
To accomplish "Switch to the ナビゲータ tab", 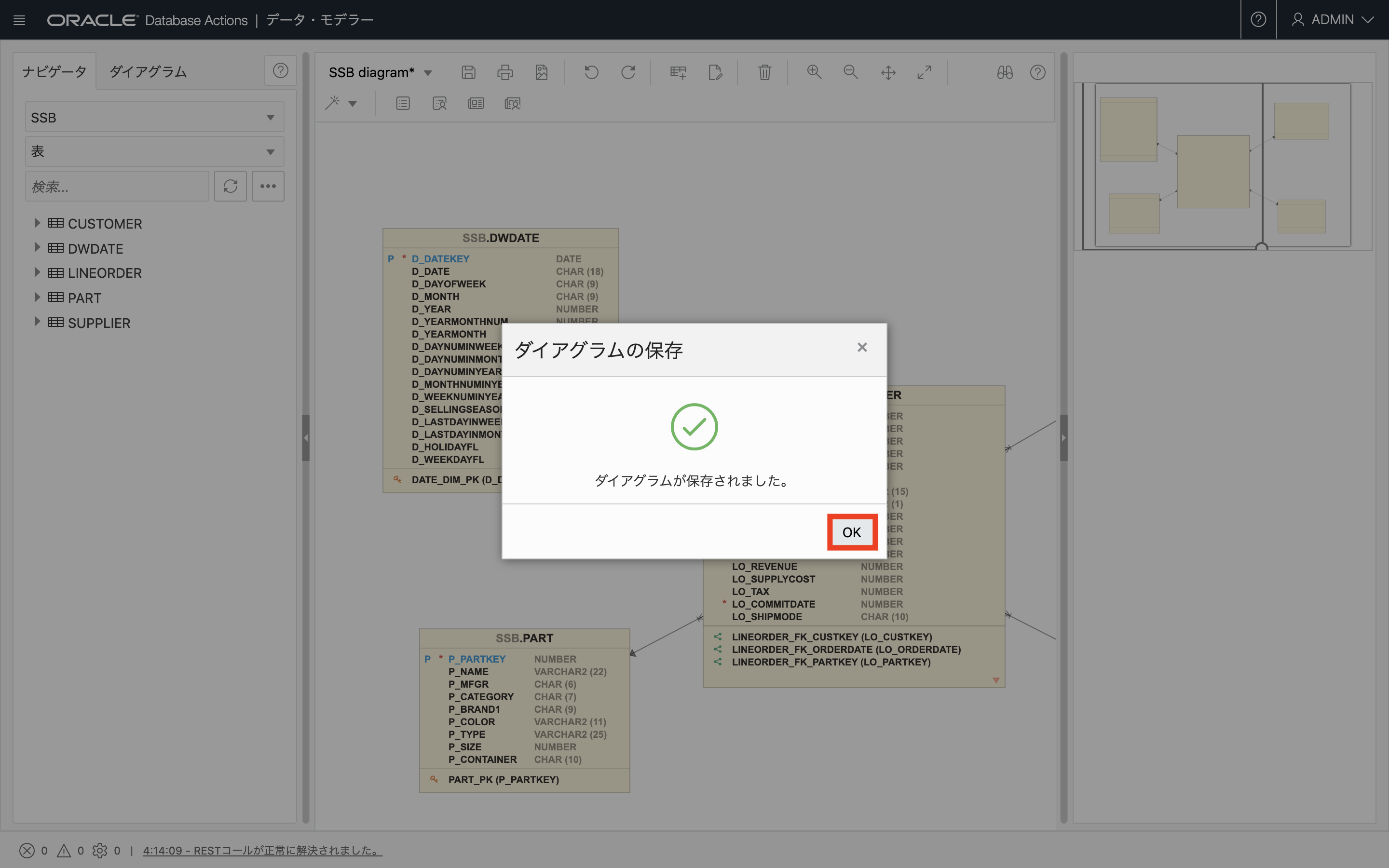I will [54, 72].
